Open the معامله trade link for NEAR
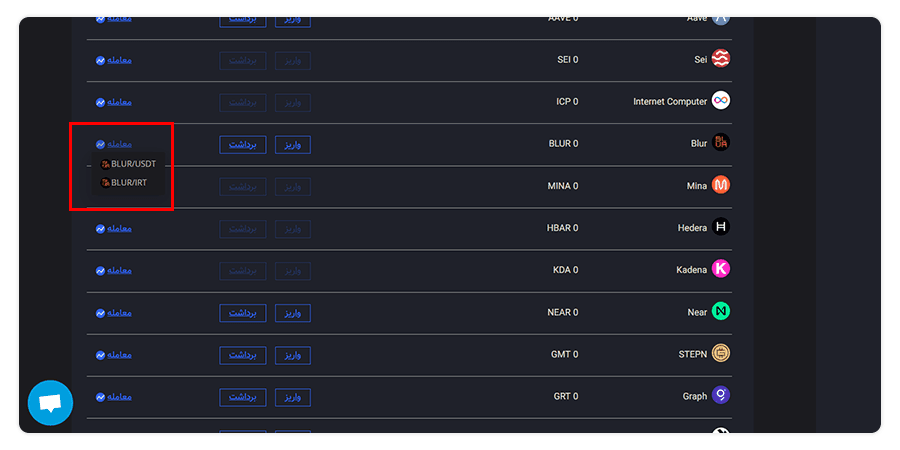This screenshot has height=450, width=900. coord(119,312)
